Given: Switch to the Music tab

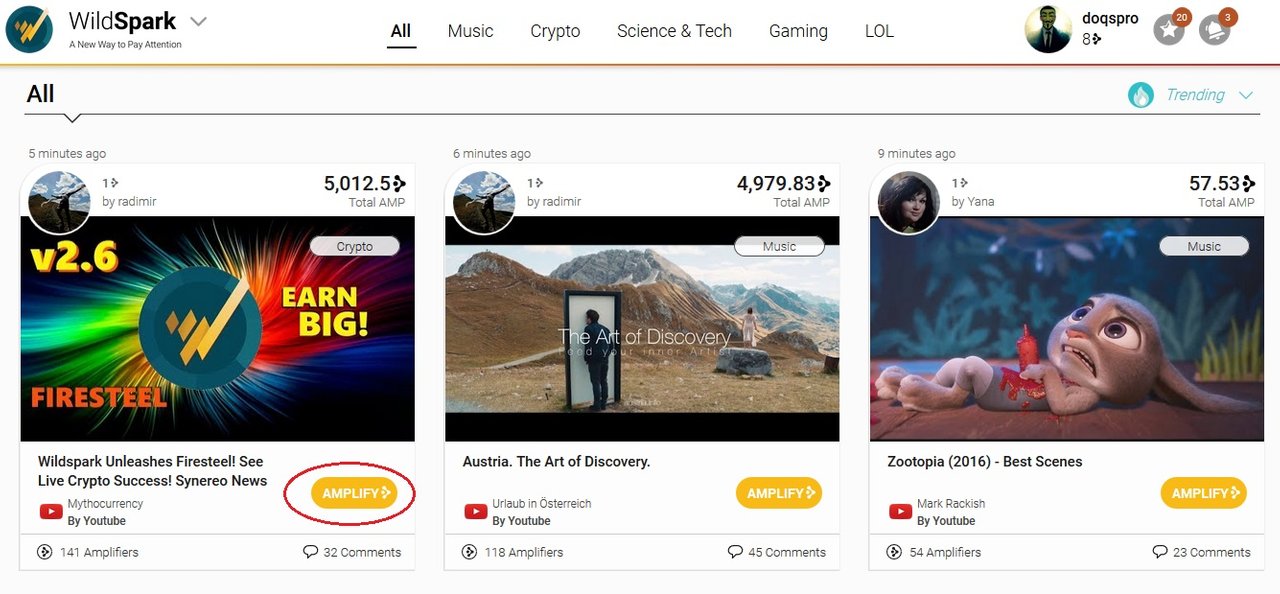Looking at the screenshot, I should [x=470, y=31].
